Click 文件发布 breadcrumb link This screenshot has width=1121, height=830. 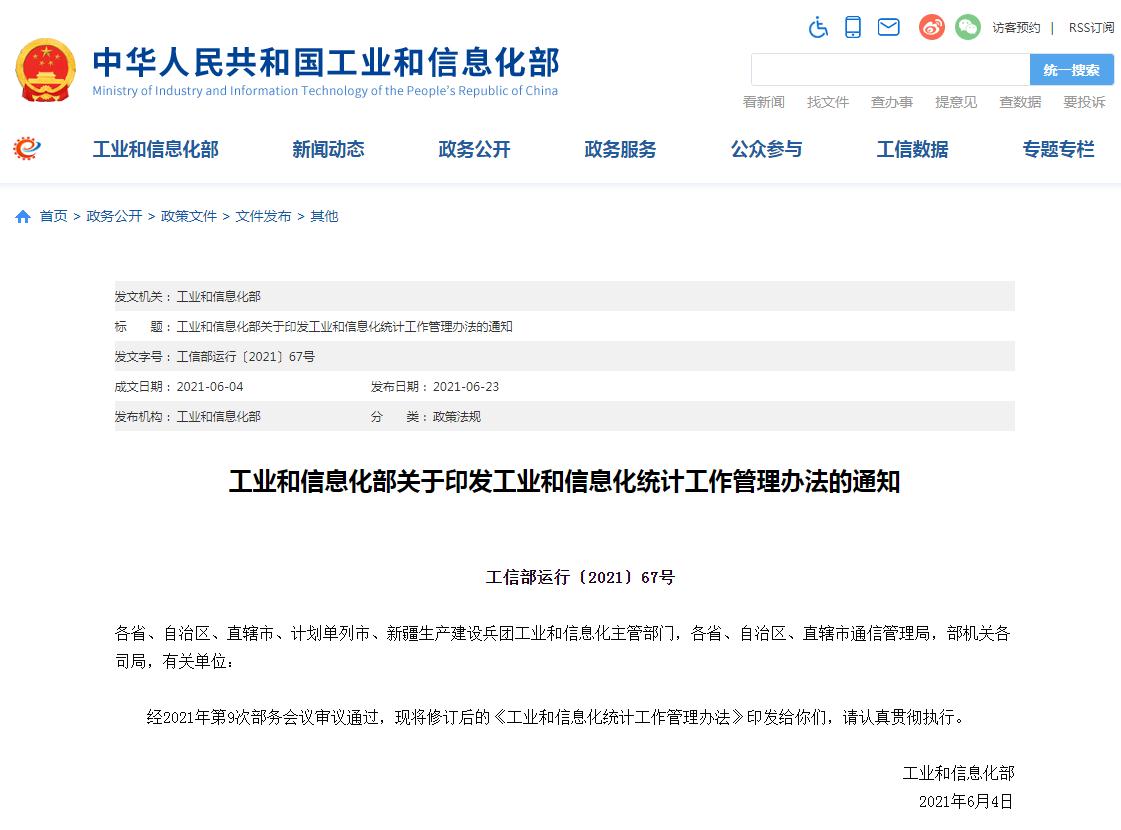coord(263,216)
